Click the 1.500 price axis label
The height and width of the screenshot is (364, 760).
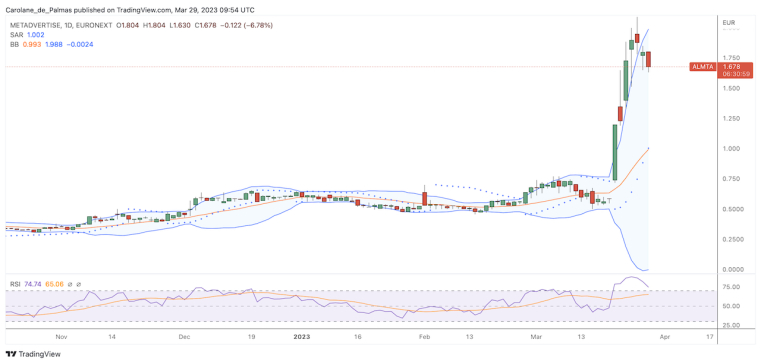(x=730, y=89)
